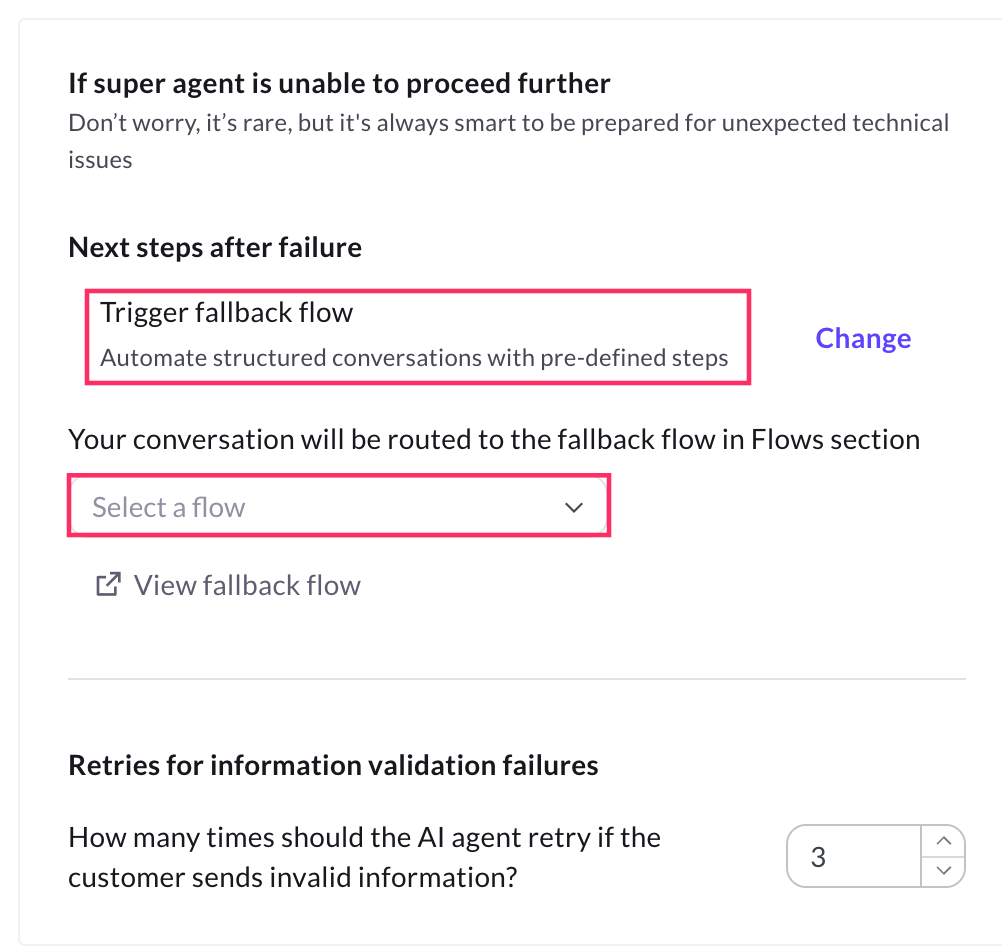
Task: Click the Don't worry, it's rare subtitle
Action: tap(508, 124)
